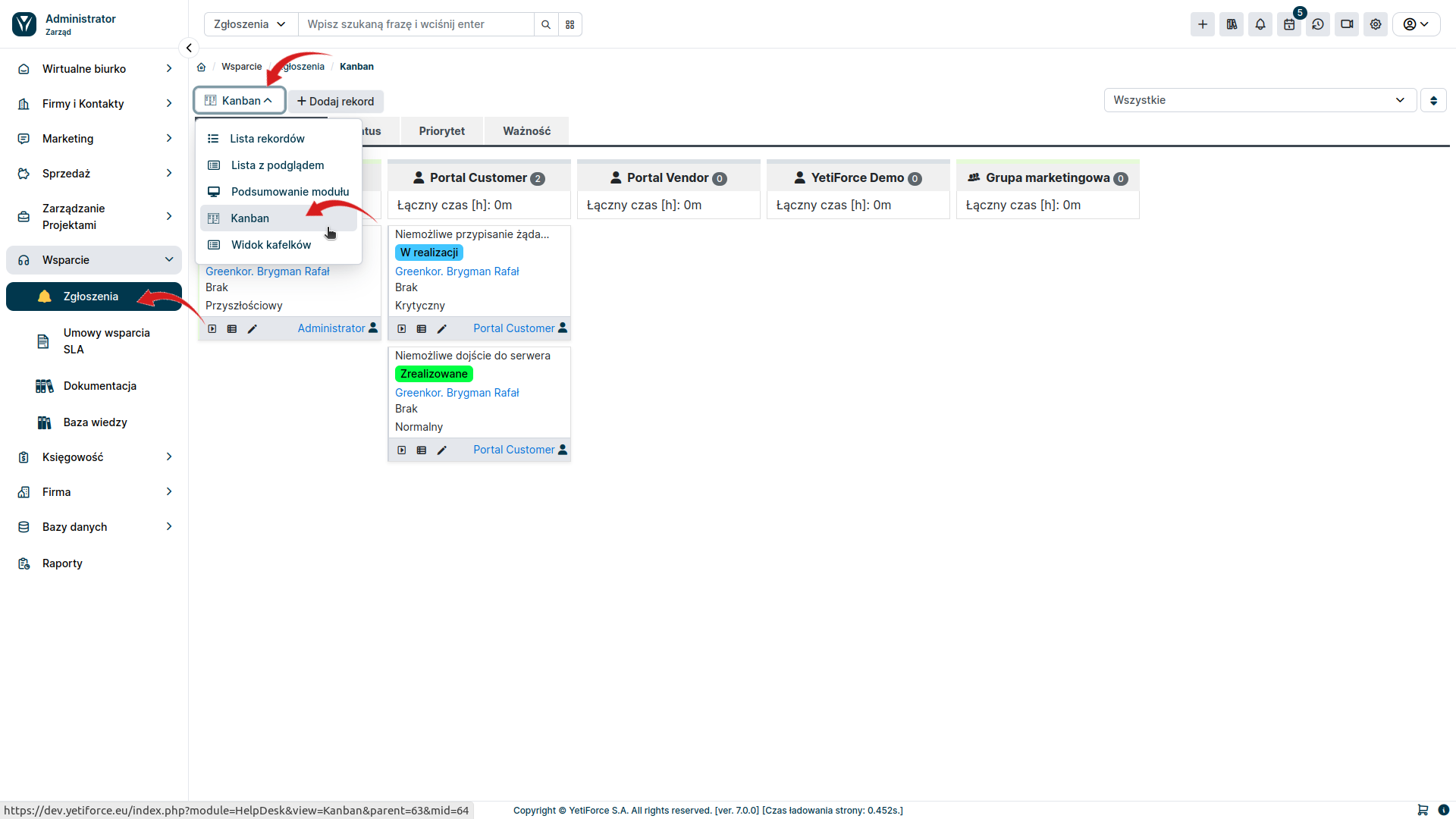Open the advanced search grid icon
Screen dimensions: 1456x819
coord(570,24)
